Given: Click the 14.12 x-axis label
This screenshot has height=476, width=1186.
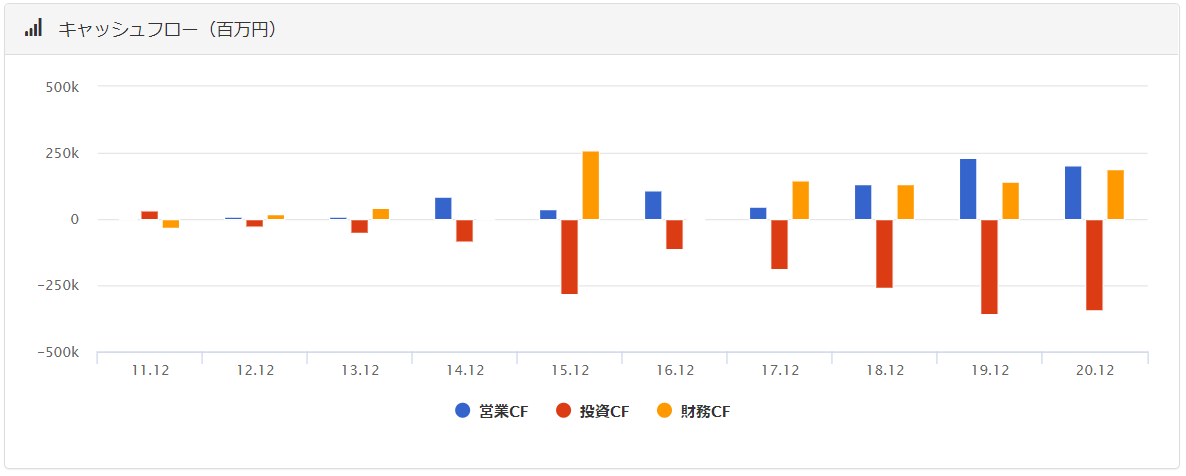Looking at the screenshot, I should (465, 371).
